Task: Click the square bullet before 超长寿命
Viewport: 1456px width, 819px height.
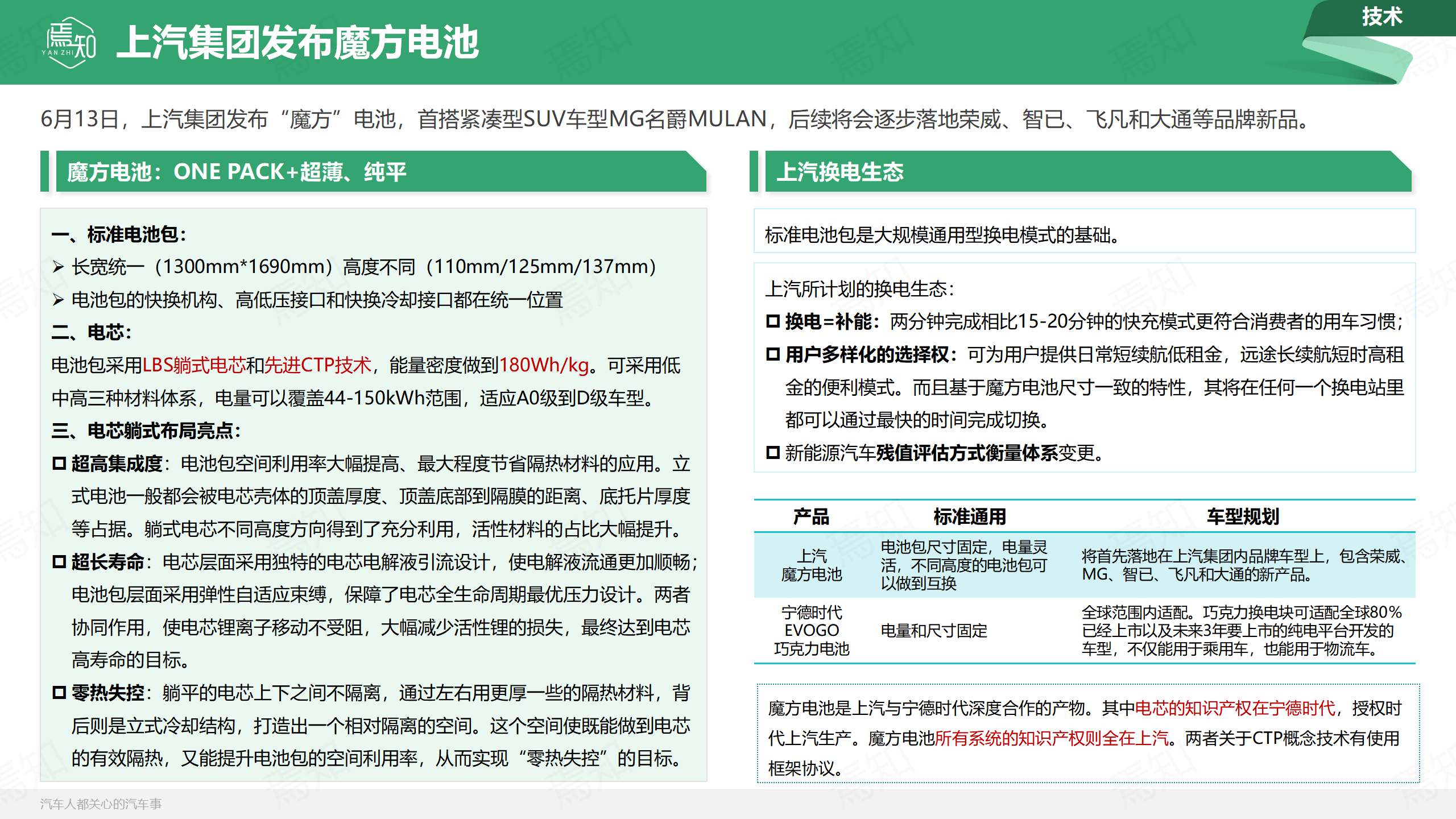Action: pos(59,562)
